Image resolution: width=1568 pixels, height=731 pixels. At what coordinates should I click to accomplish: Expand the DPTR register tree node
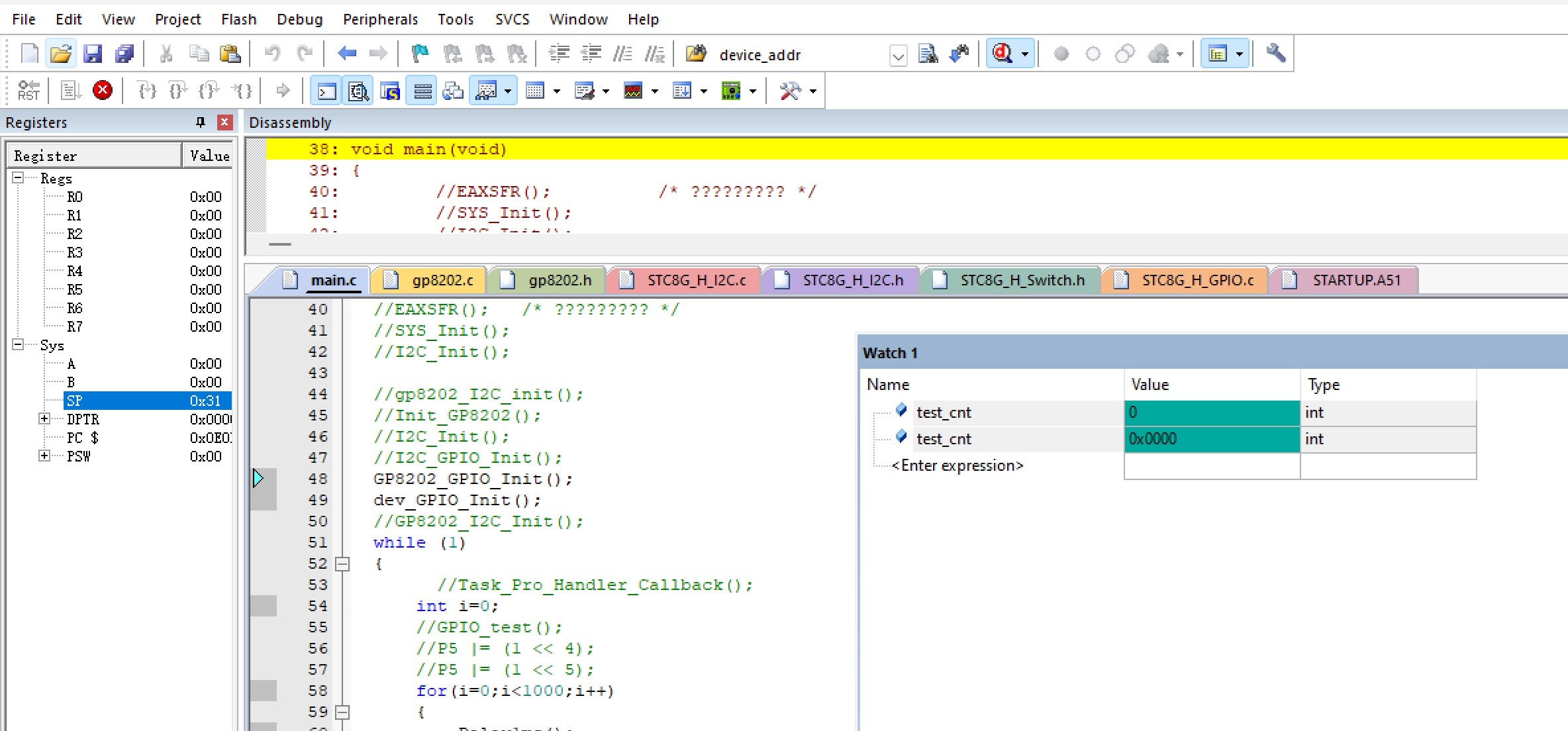click(44, 419)
